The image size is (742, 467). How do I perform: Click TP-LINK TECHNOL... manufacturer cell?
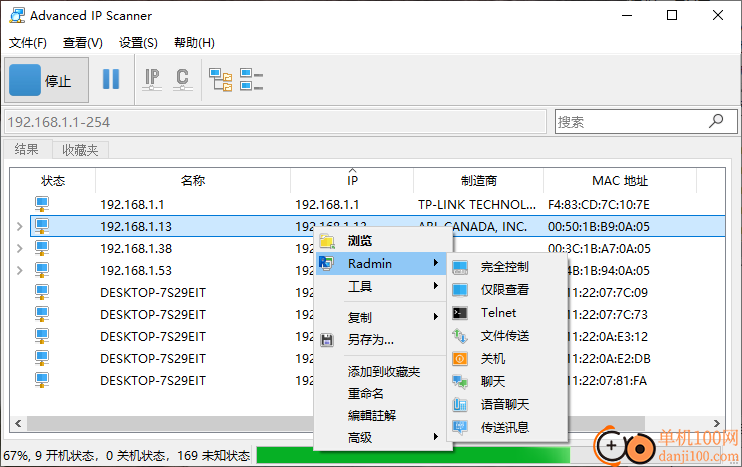[x=477, y=205]
